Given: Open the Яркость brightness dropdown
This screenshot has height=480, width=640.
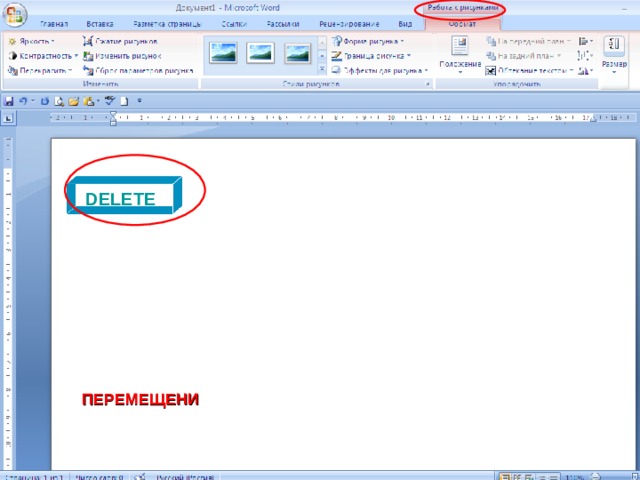Looking at the screenshot, I should [32, 41].
